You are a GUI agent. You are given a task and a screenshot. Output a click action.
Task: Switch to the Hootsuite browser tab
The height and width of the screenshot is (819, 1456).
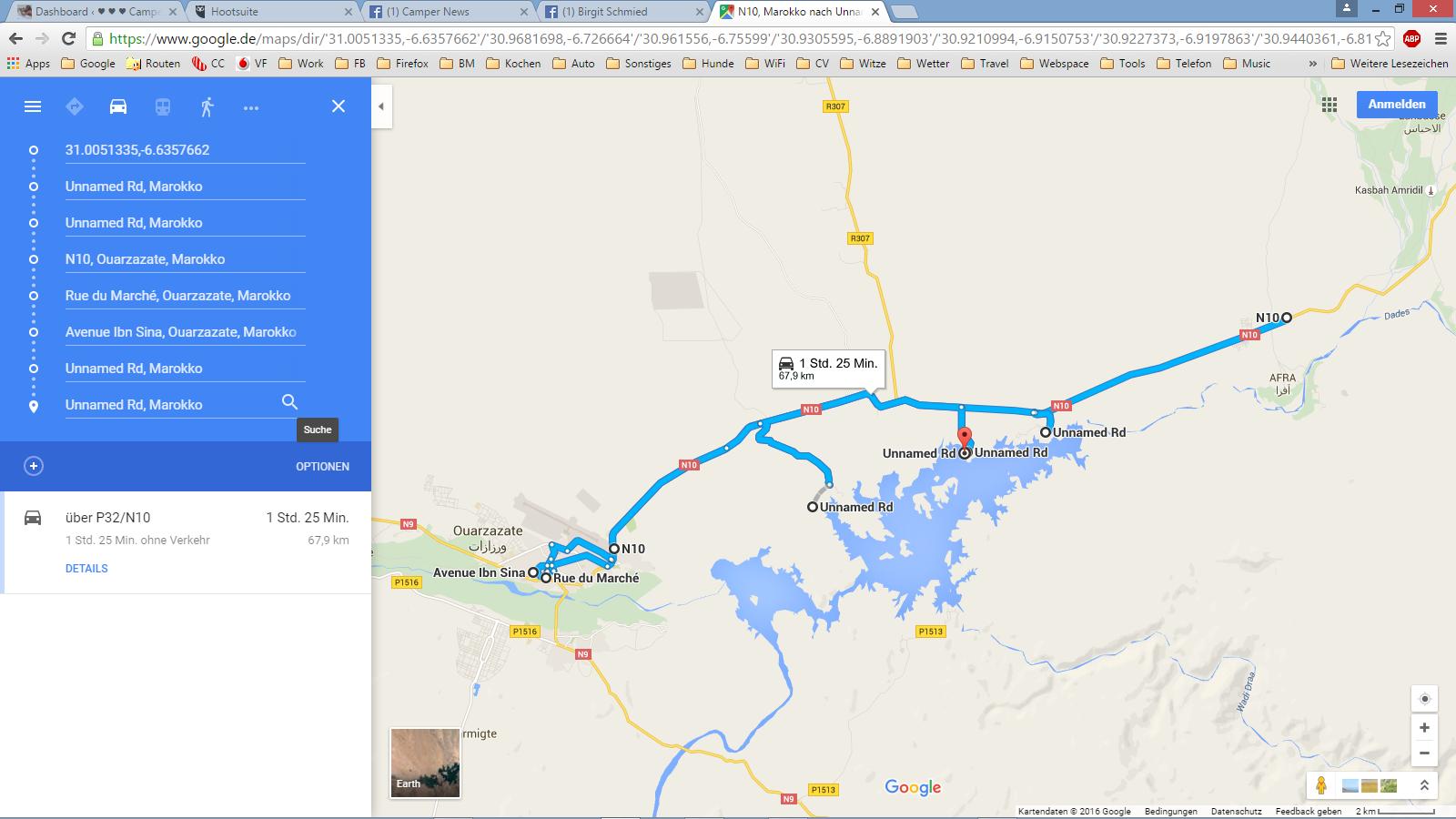tap(273, 12)
